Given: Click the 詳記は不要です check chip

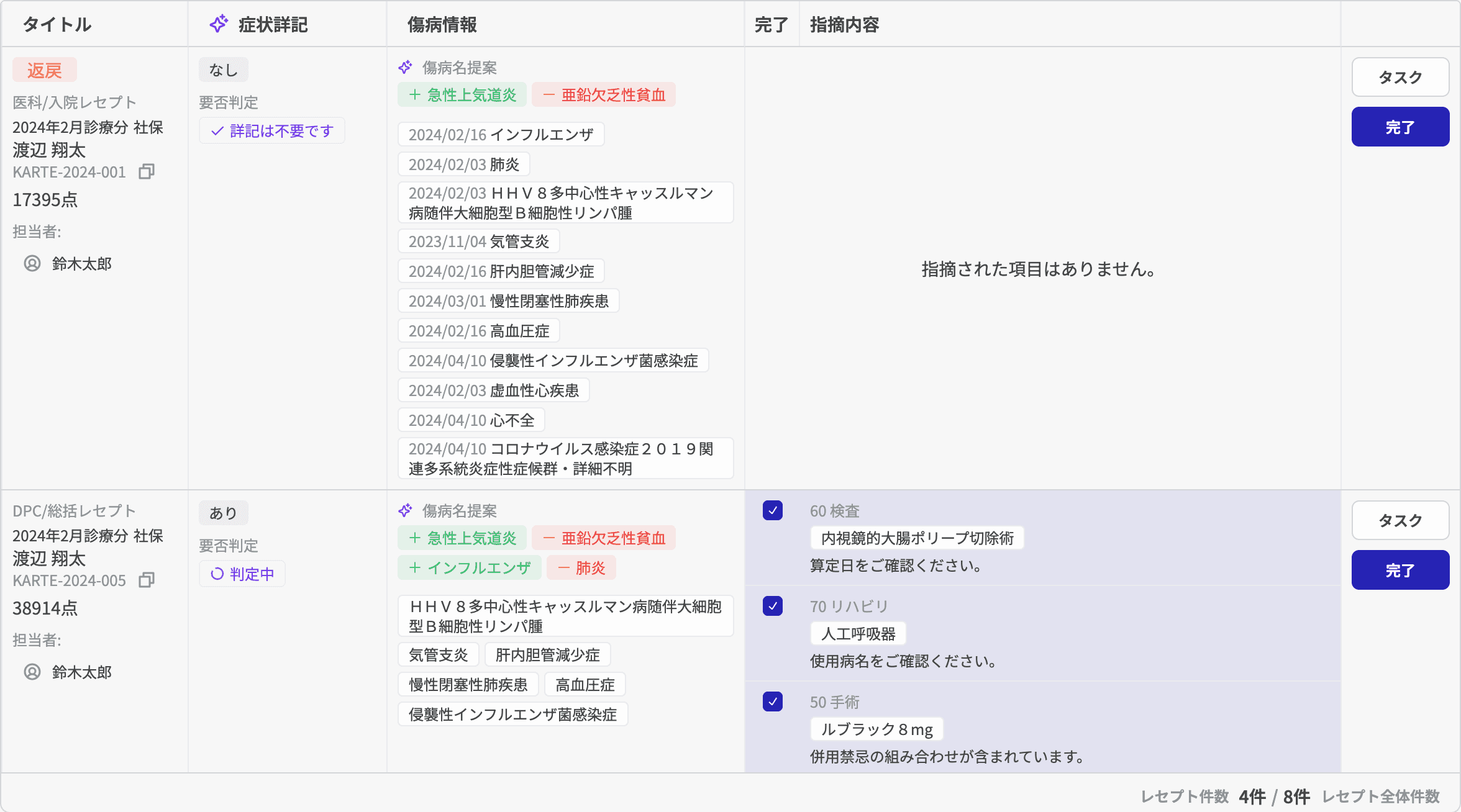Looking at the screenshot, I should click(x=272, y=131).
